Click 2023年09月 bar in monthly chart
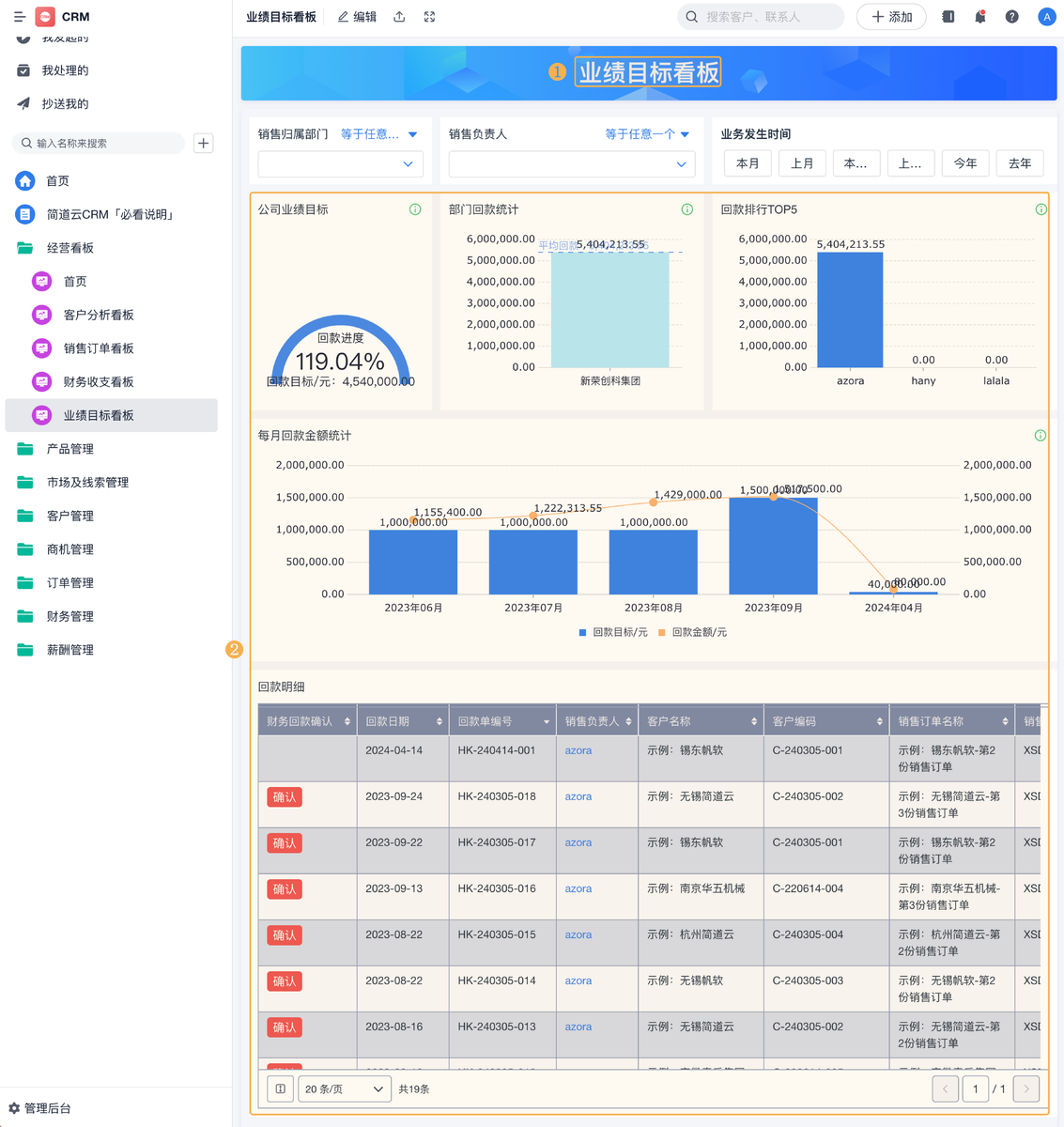The width and height of the screenshot is (1064, 1127). [x=773, y=546]
